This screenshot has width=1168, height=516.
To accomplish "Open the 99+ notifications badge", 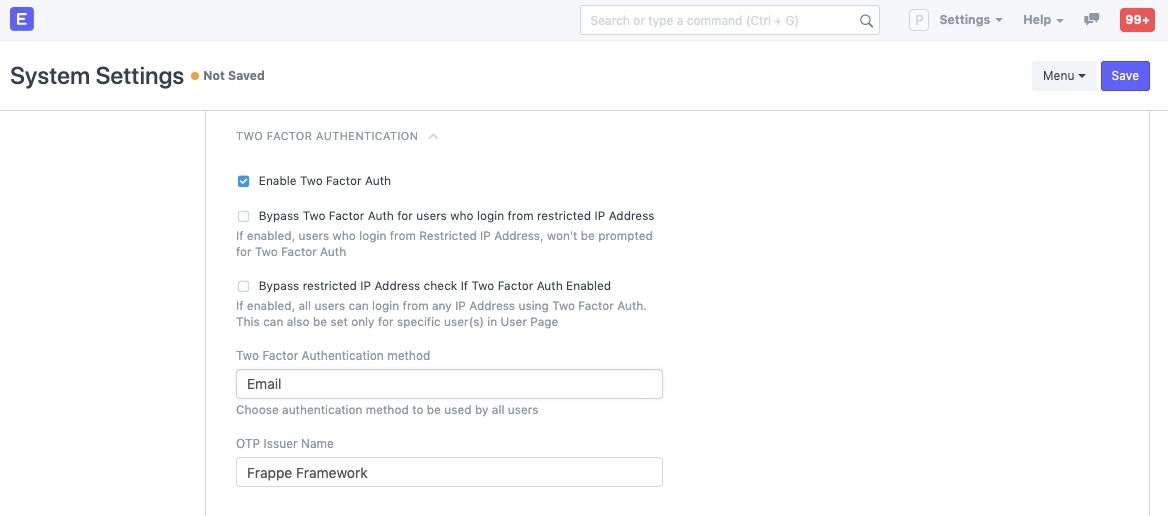I will coord(1137,20).
